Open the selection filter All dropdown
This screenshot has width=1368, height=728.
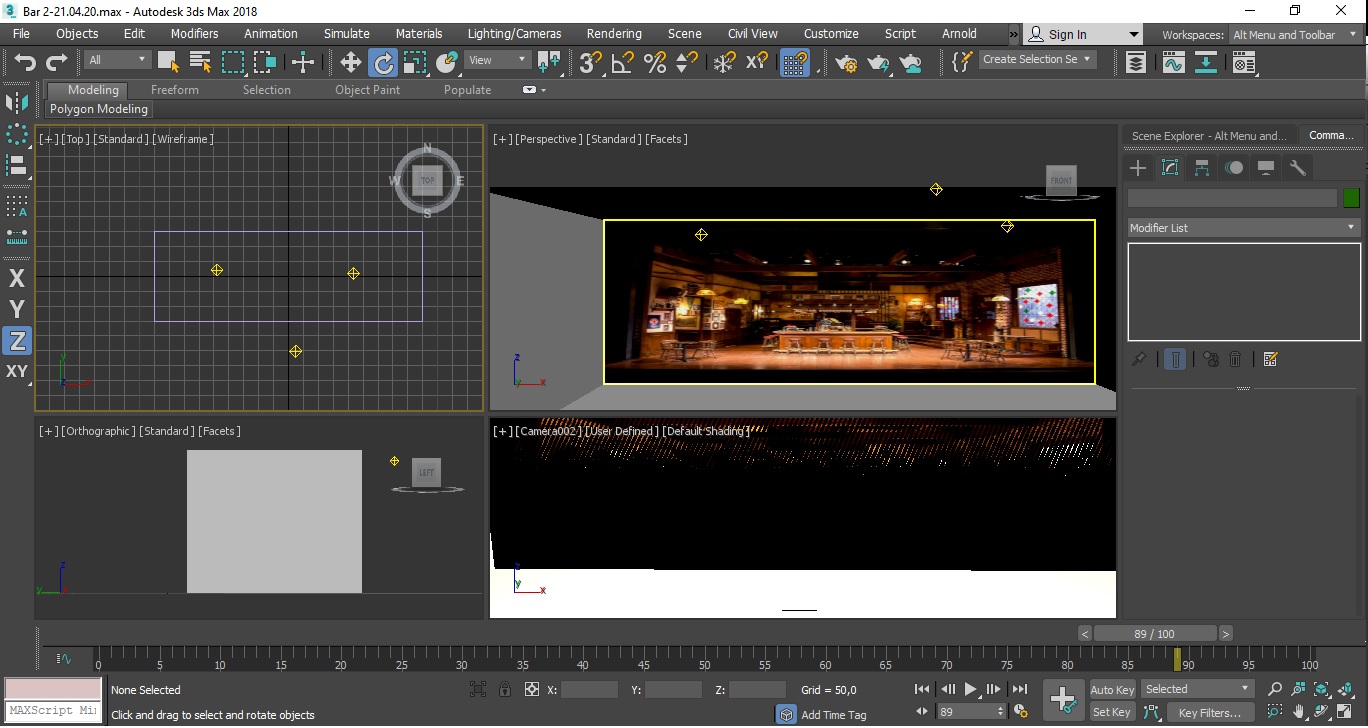tap(117, 60)
